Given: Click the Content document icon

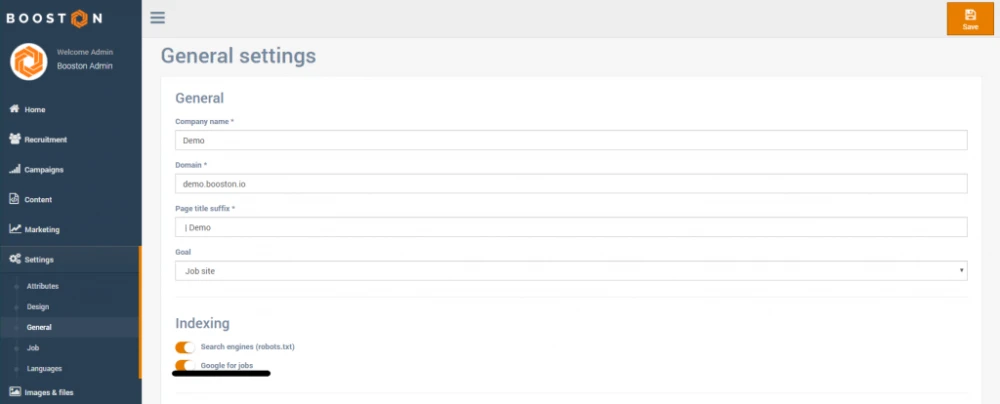Looking at the screenshot, I should point(15,199).
